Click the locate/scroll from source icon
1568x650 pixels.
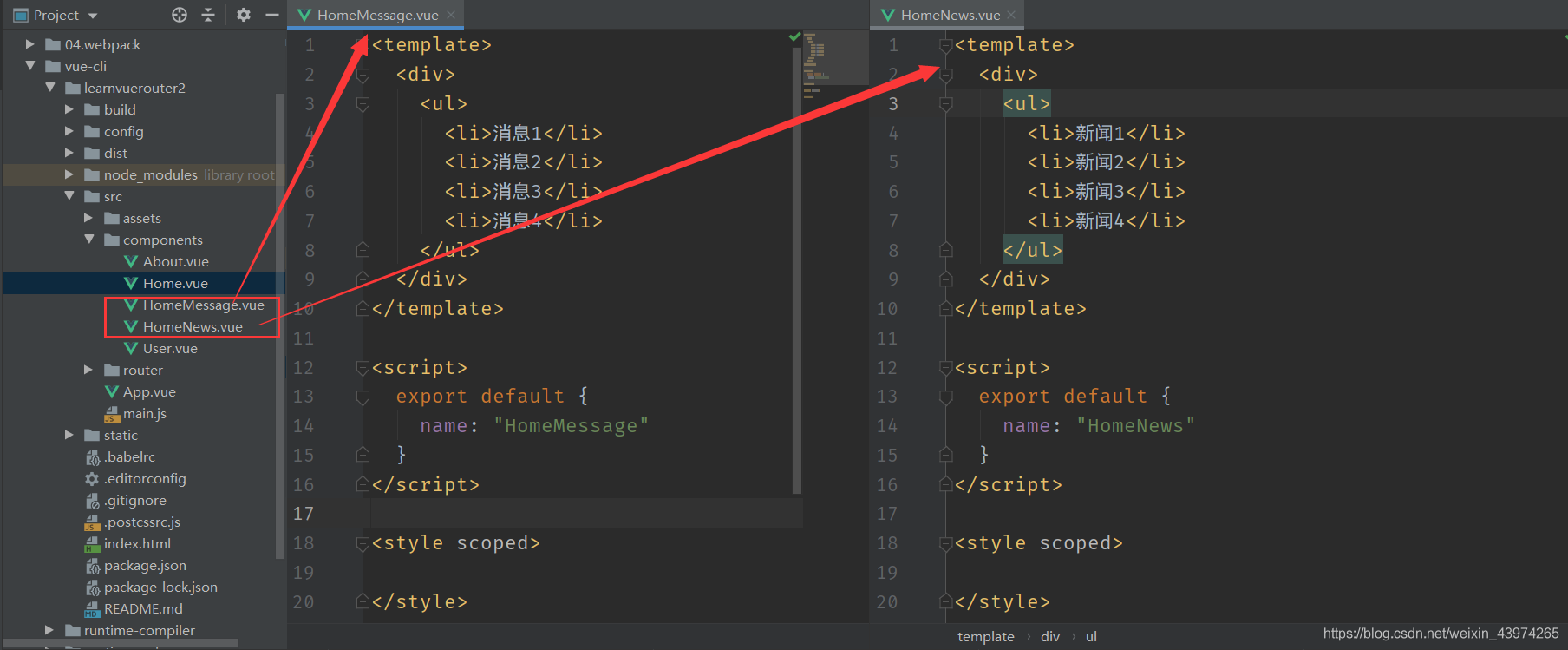(180, 15)
